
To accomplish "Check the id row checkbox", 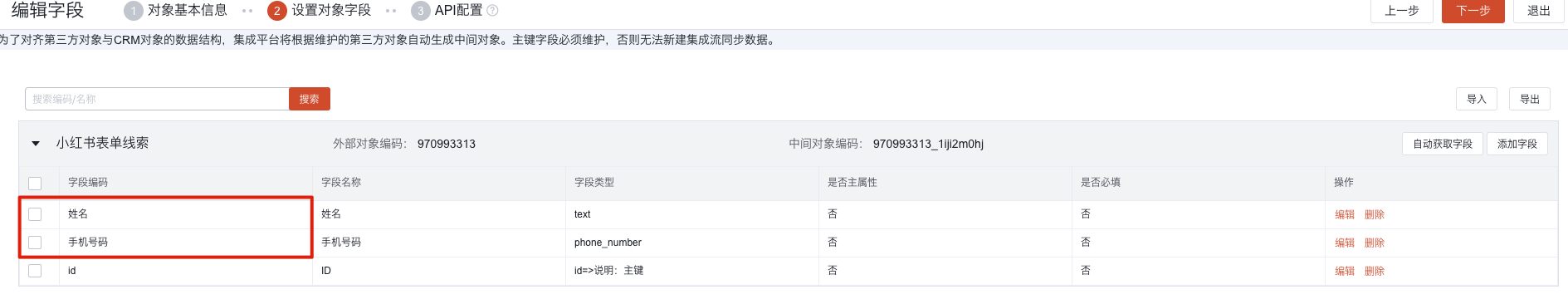I will 35,271.
